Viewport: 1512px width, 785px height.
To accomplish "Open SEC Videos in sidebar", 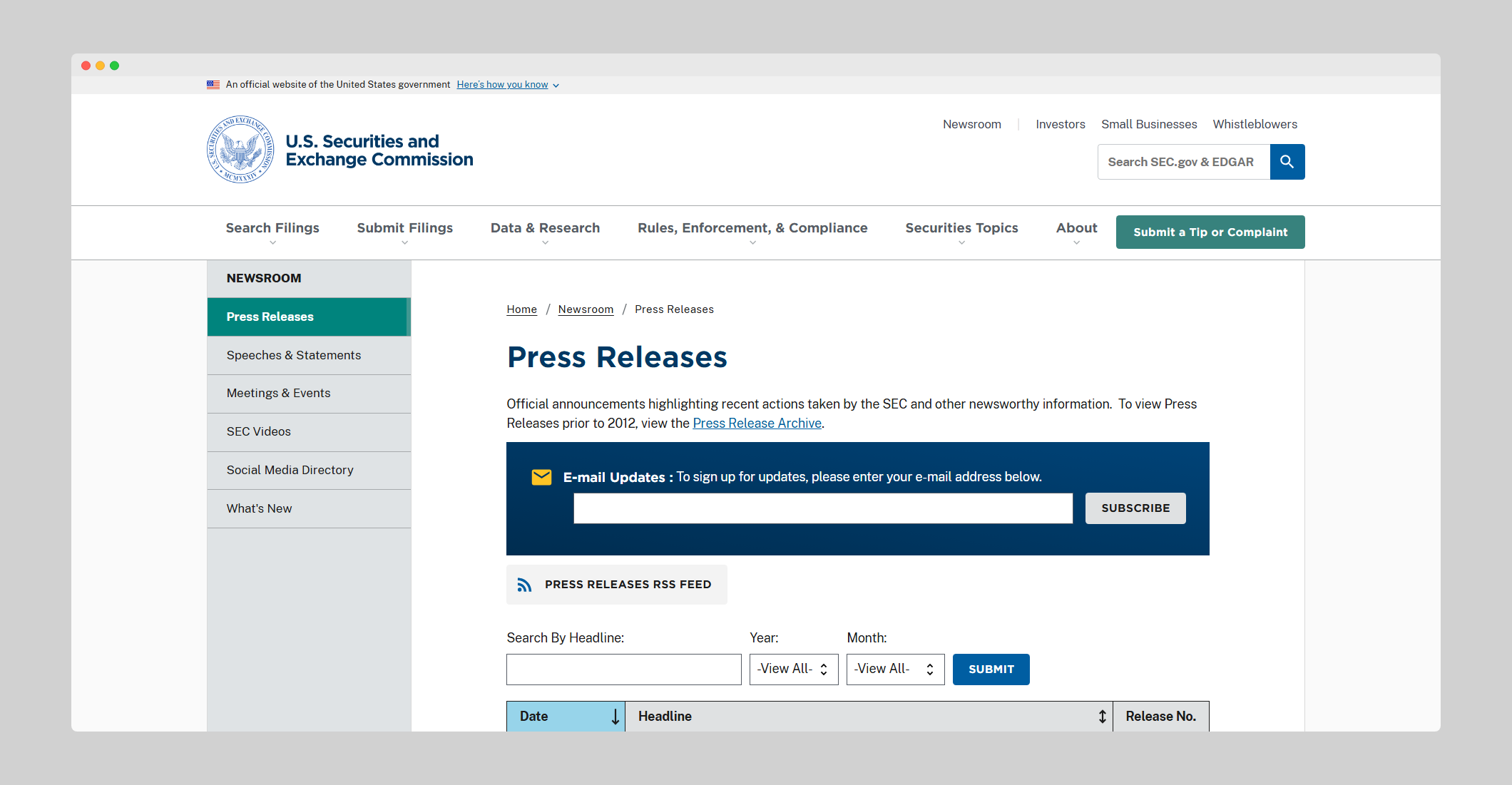I will (309, 432).
